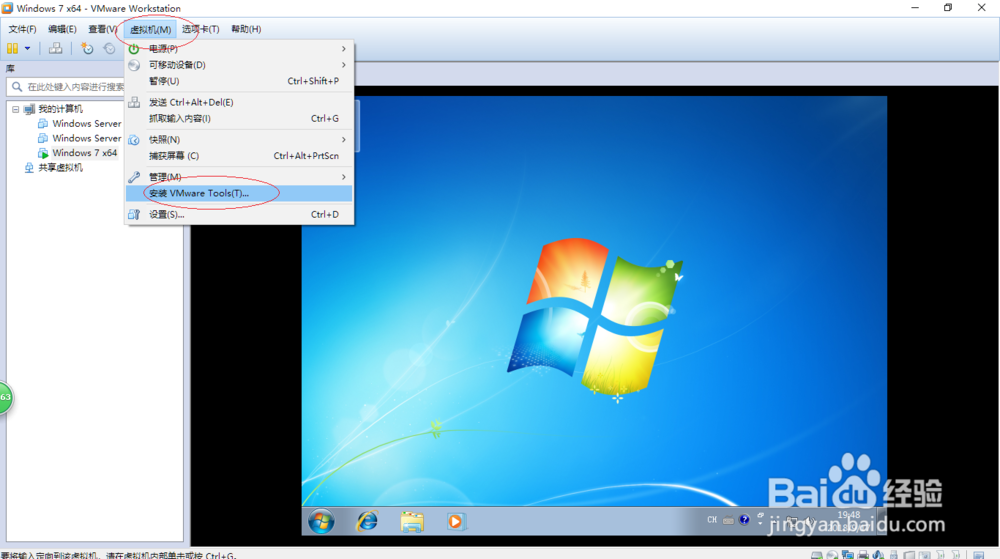Click the settings icon beside 设置(S)...

click(x=134, y=214)
